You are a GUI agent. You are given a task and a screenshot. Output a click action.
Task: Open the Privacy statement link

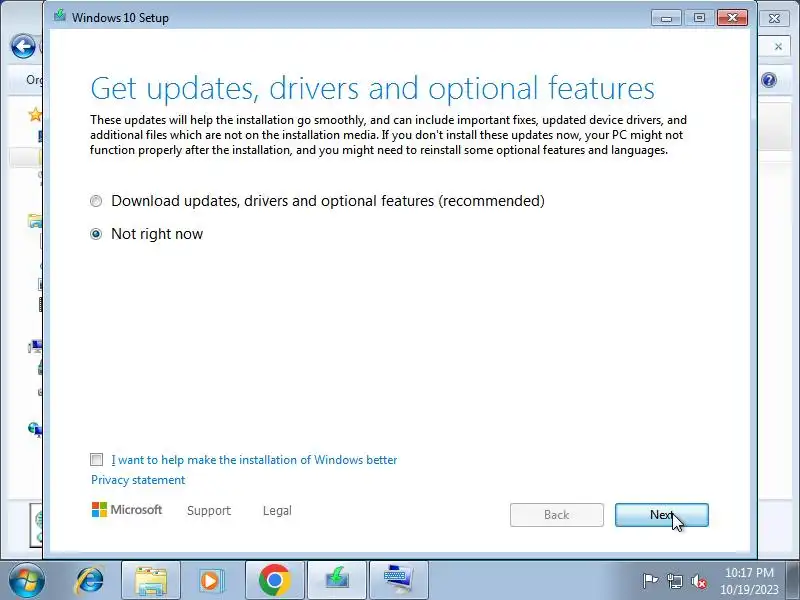pos(138,480)
